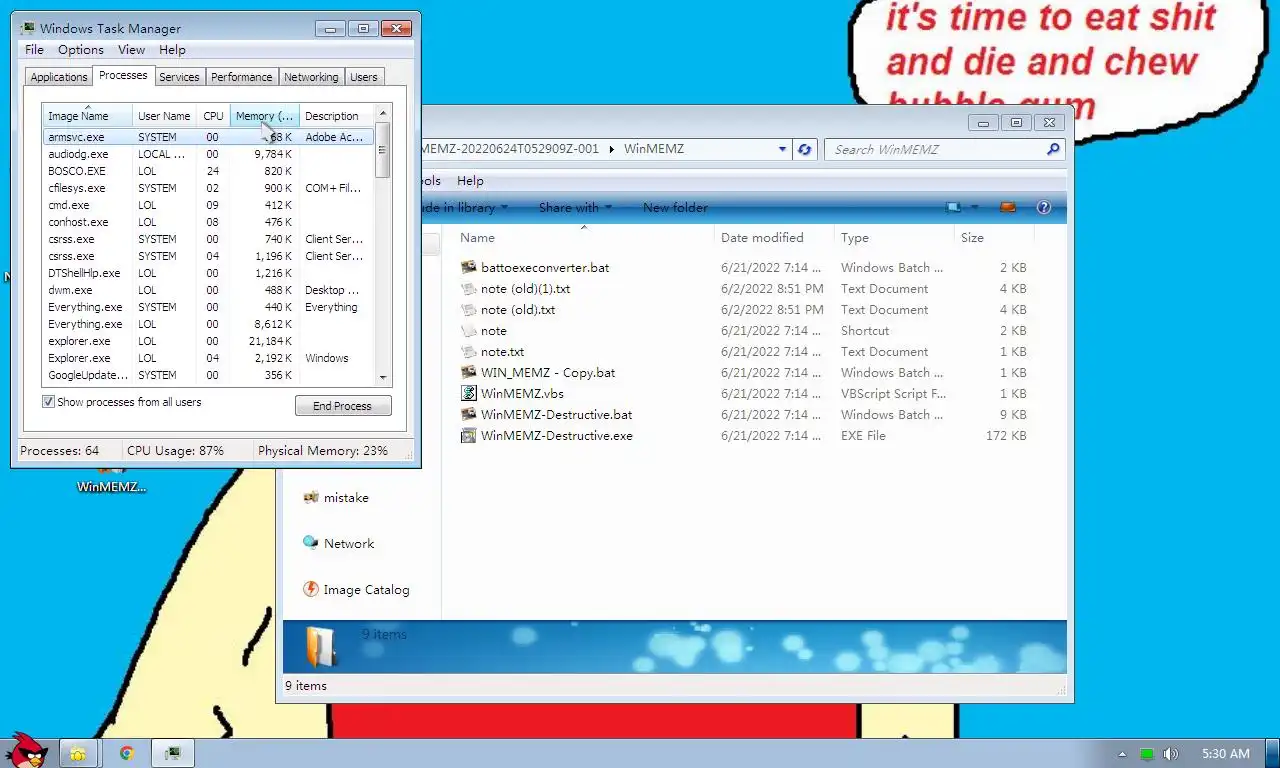This screenshot has width=1280, height=768.
Task: Select the WinMEMZ.vbs script icon
Action: click(468, 393)
